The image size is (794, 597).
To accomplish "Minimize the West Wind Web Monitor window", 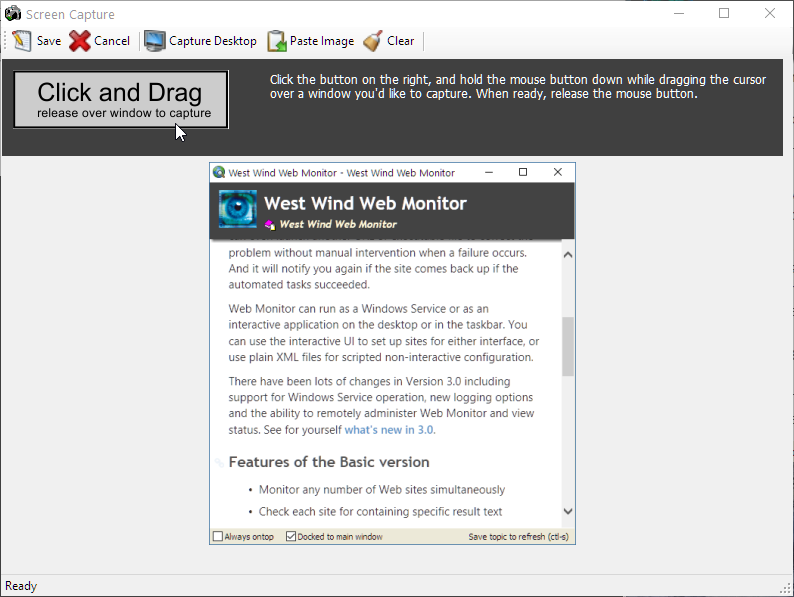I will pyautogui.click(x=489, y=173).
